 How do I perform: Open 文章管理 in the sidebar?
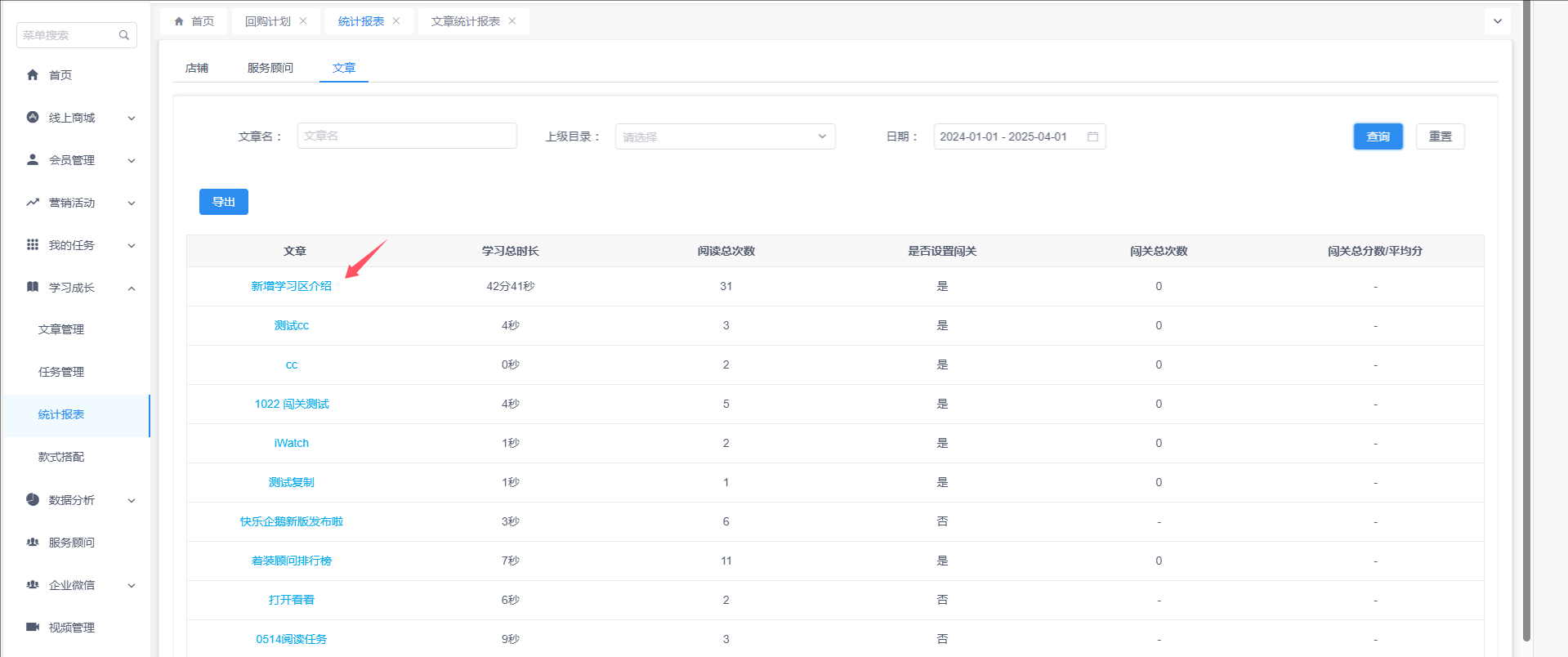(61, 329)
